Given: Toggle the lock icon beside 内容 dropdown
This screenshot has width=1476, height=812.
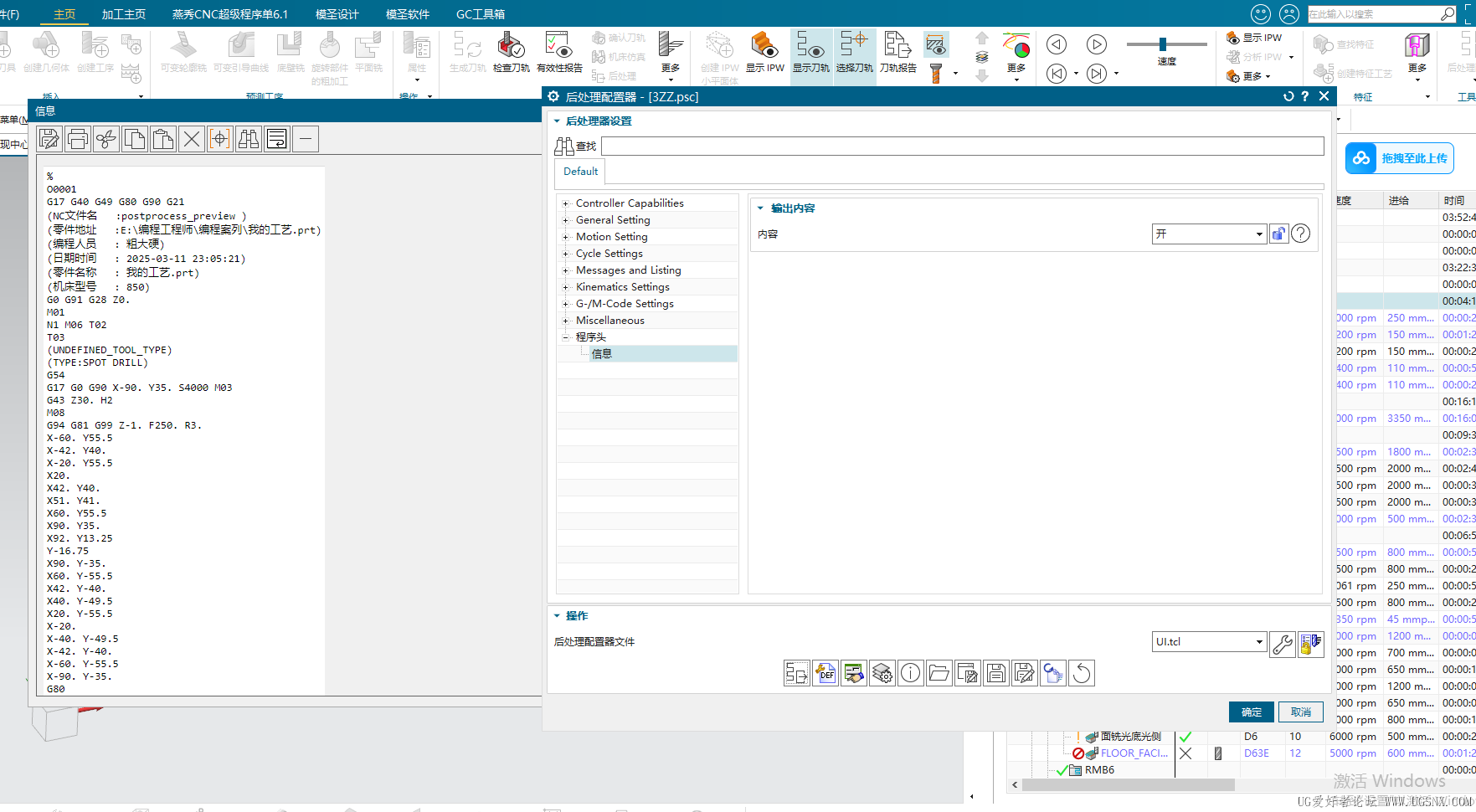Looking at the screenshot, I should point(1278,234).
